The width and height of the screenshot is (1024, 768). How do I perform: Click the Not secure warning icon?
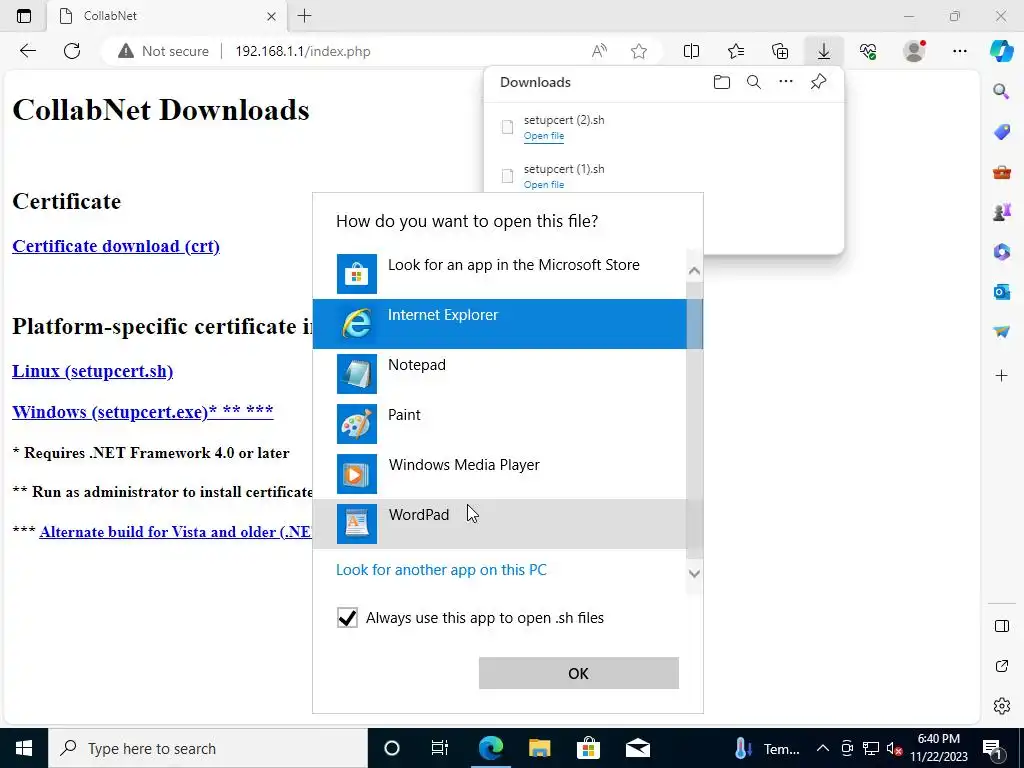125,51
